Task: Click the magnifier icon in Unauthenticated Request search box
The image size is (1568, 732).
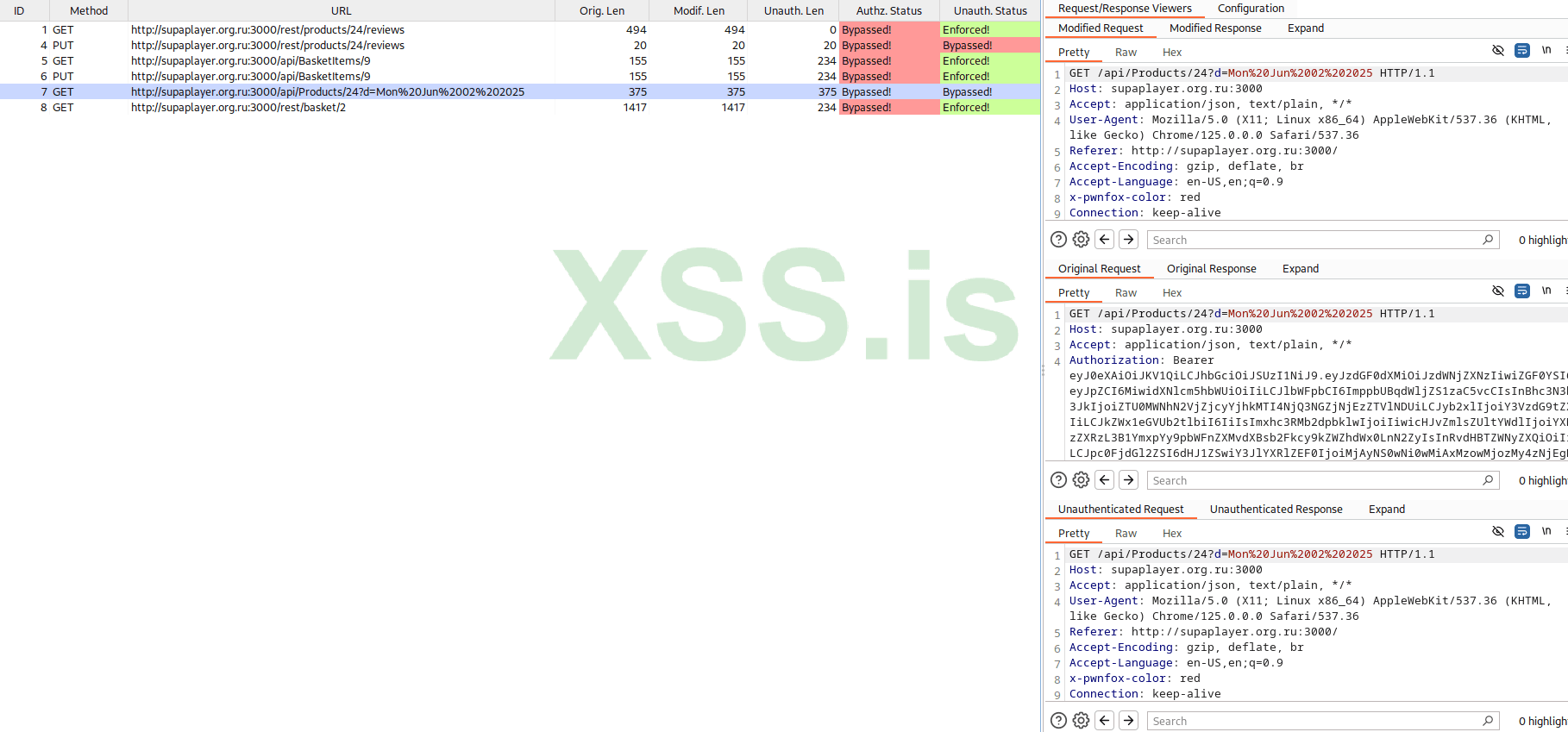Action: coord(1488,721)
